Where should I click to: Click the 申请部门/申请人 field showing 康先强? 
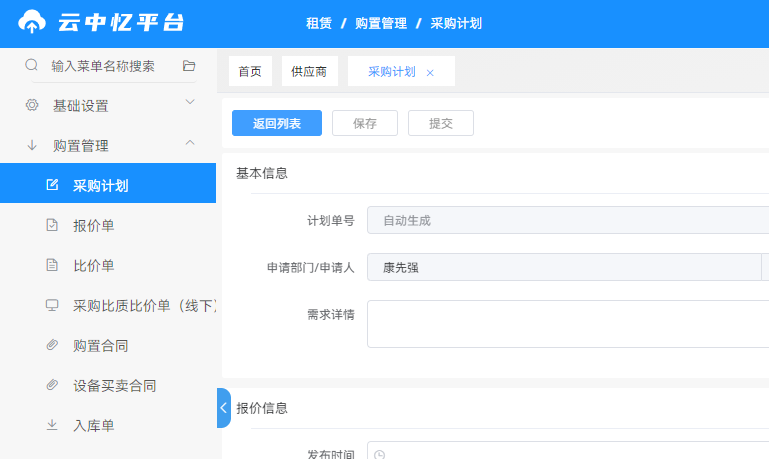564,267
